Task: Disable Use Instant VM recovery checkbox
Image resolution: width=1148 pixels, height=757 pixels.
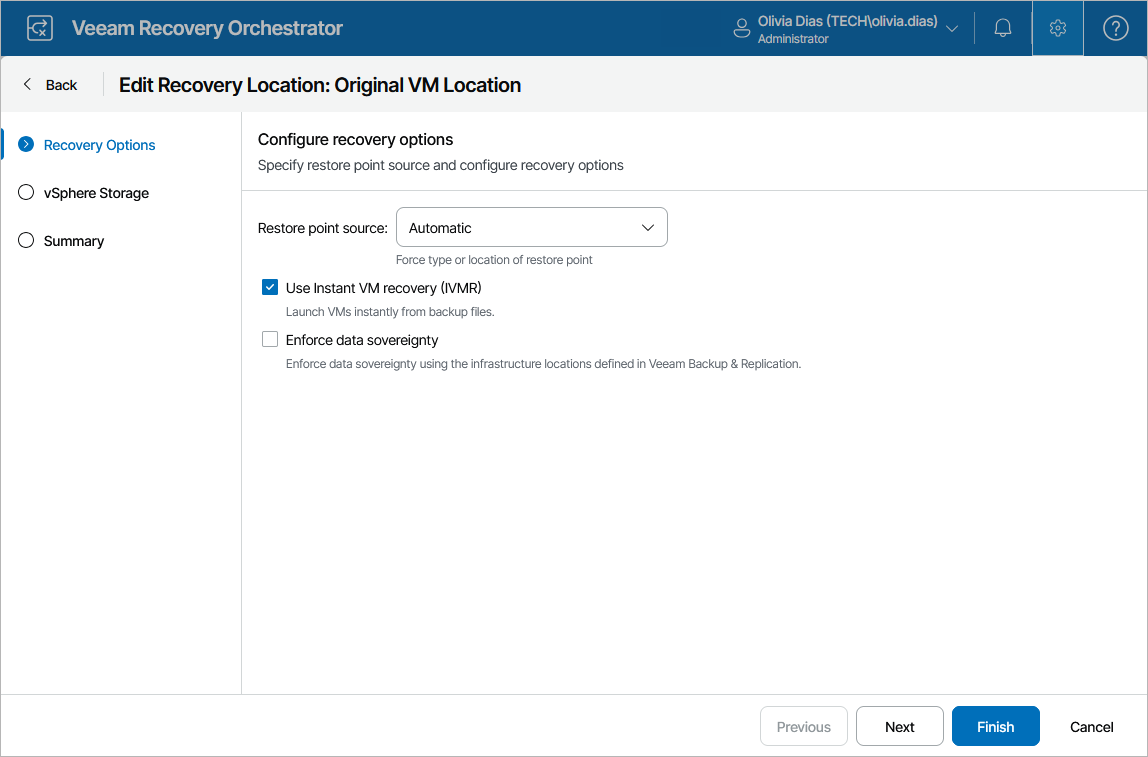Action: click(x=270, y=288)
